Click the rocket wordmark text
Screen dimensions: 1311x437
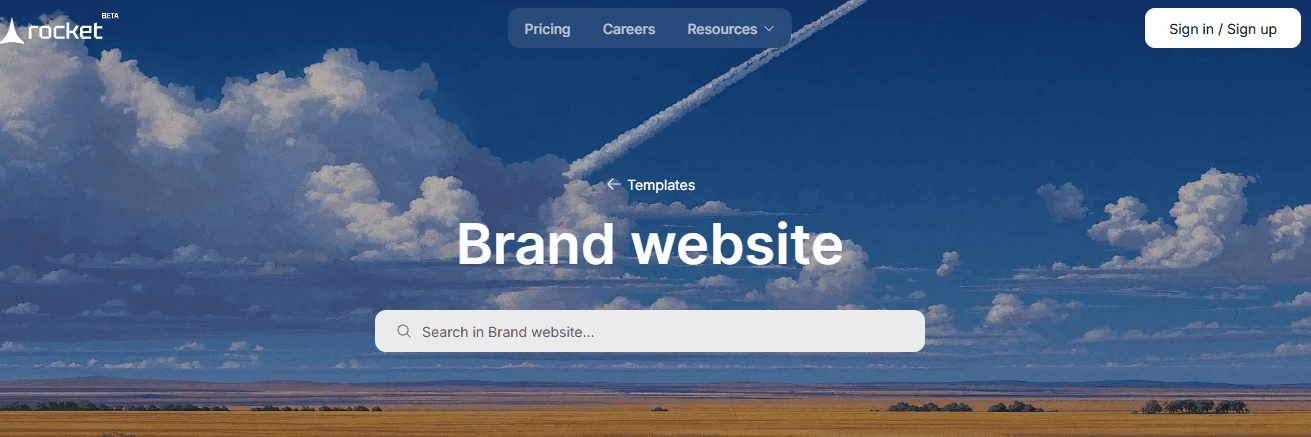point(66,31)
